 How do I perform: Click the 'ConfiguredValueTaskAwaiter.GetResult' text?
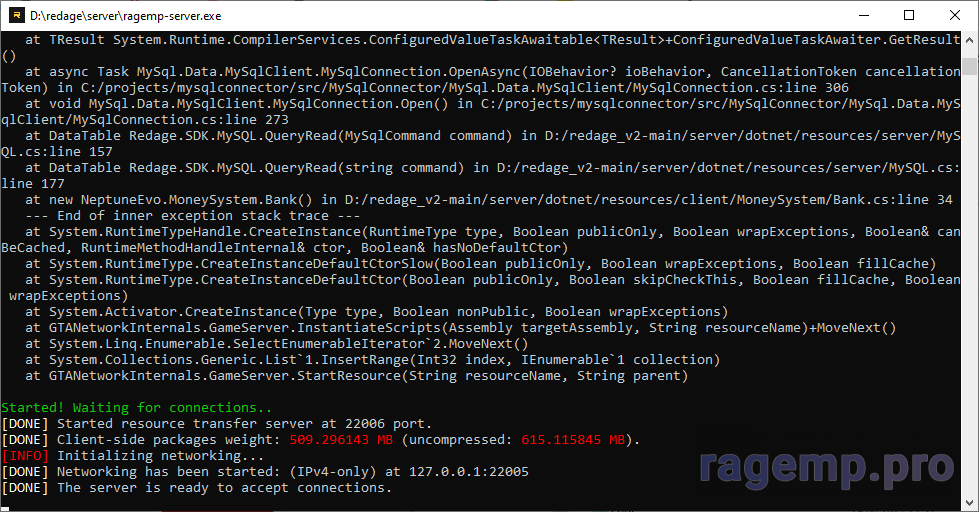click(817, 40)
